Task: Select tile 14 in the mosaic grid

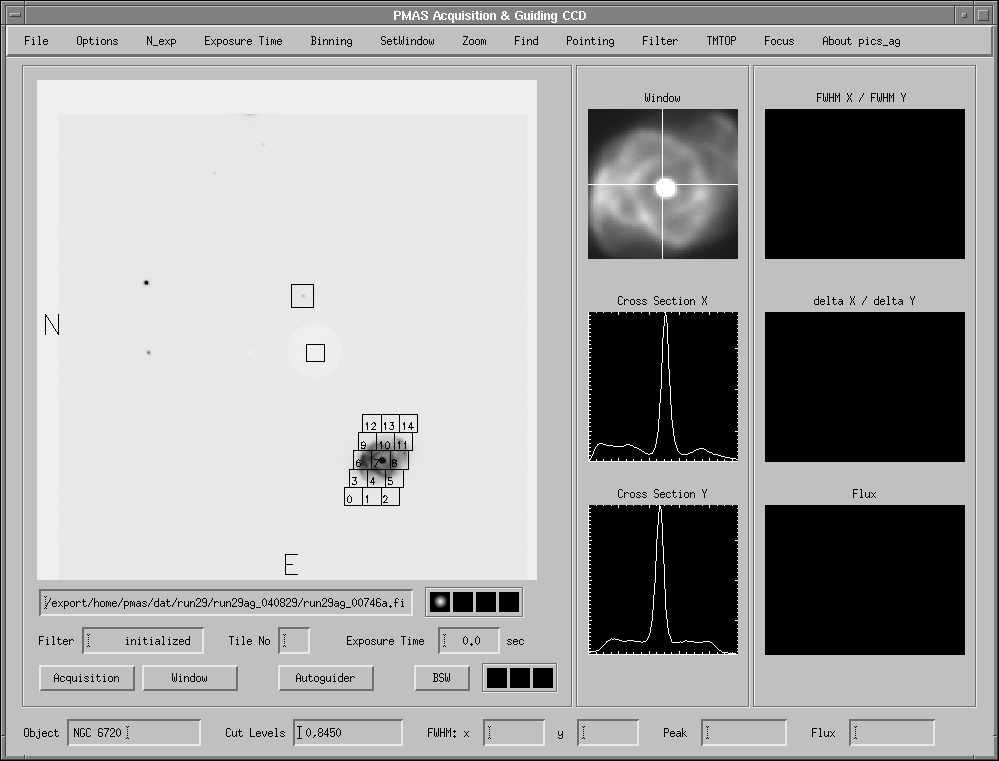Action: click(x=408, y=425)
